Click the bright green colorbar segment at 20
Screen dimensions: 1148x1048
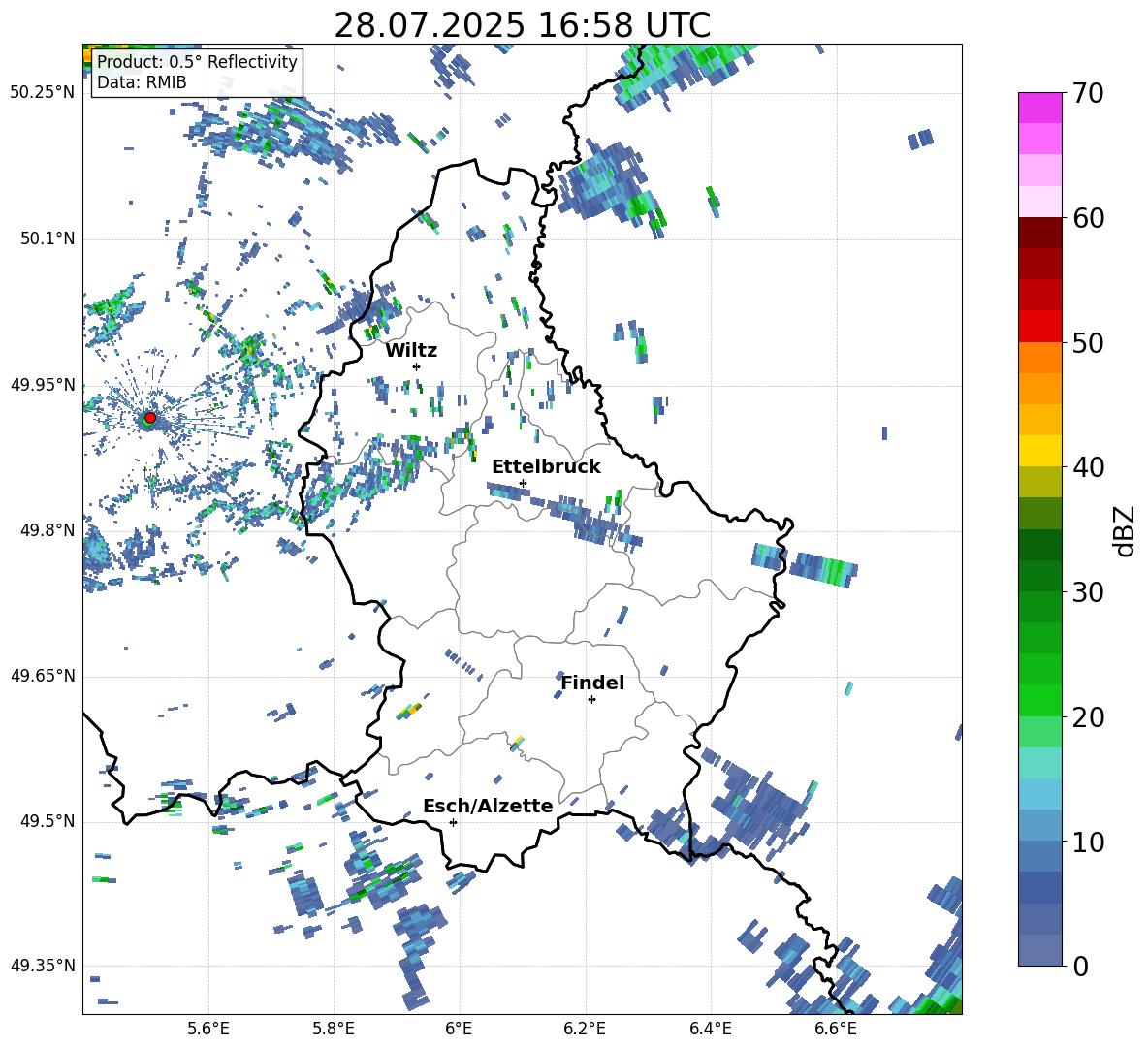point(1039,700)
